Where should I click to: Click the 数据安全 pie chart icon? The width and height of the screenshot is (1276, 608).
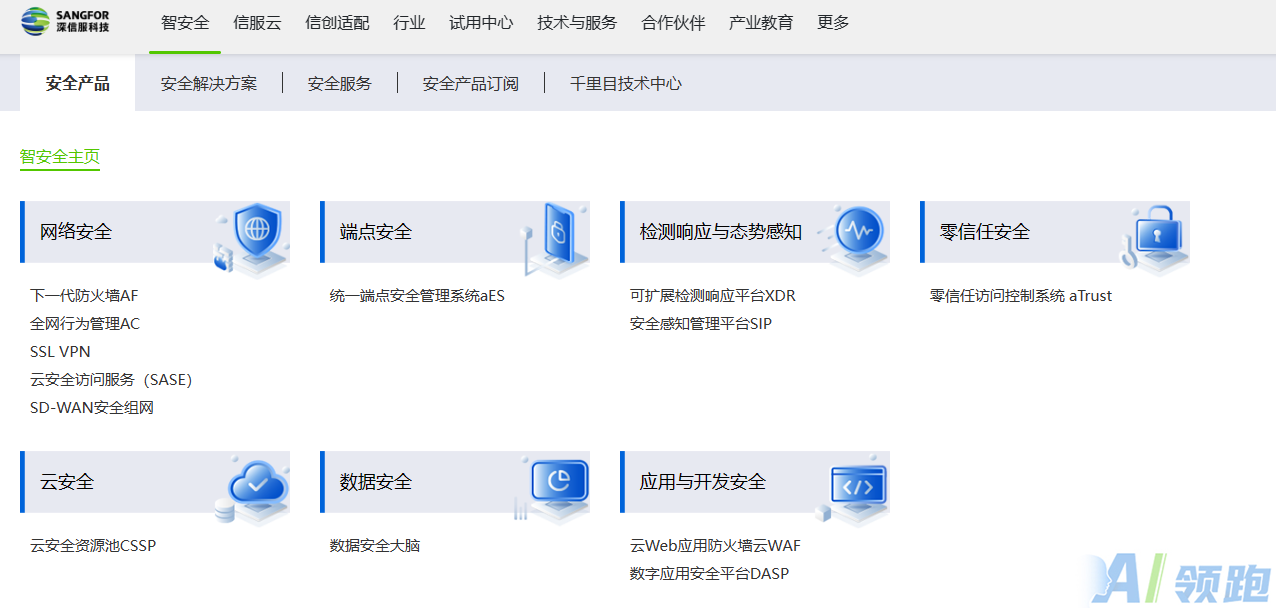[x=553, y=489]
